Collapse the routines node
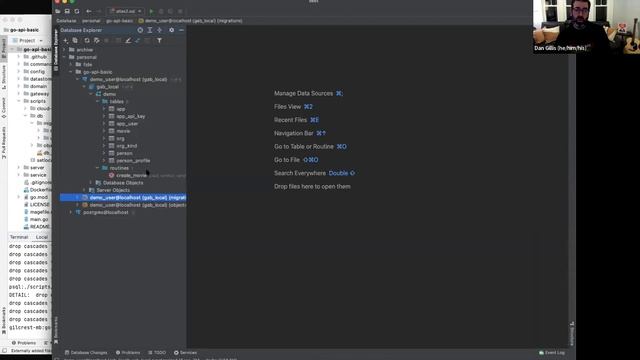Viewport: 640px width, 360px height. point(98,168)
